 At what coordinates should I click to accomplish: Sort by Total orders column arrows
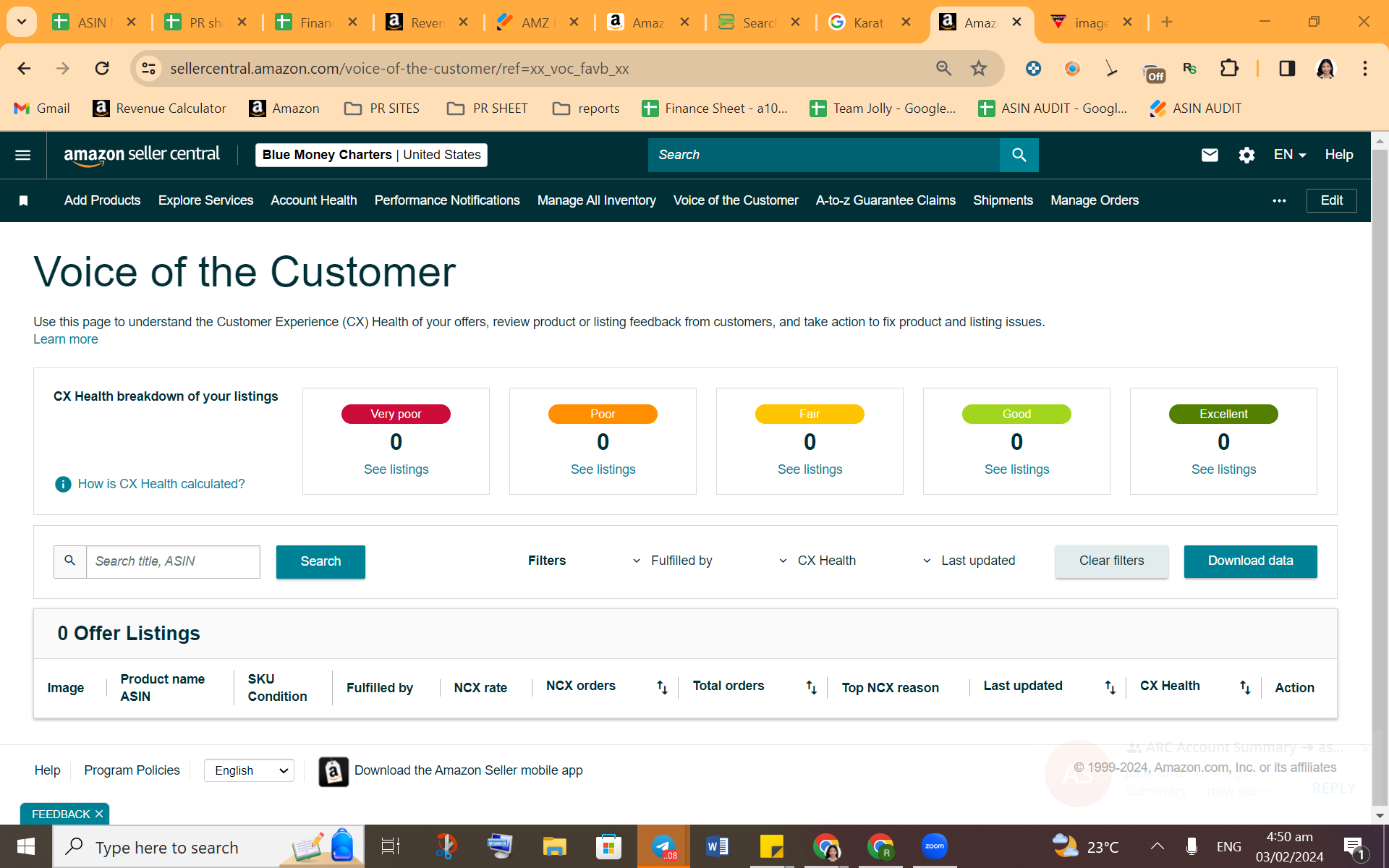pos(811,687)
